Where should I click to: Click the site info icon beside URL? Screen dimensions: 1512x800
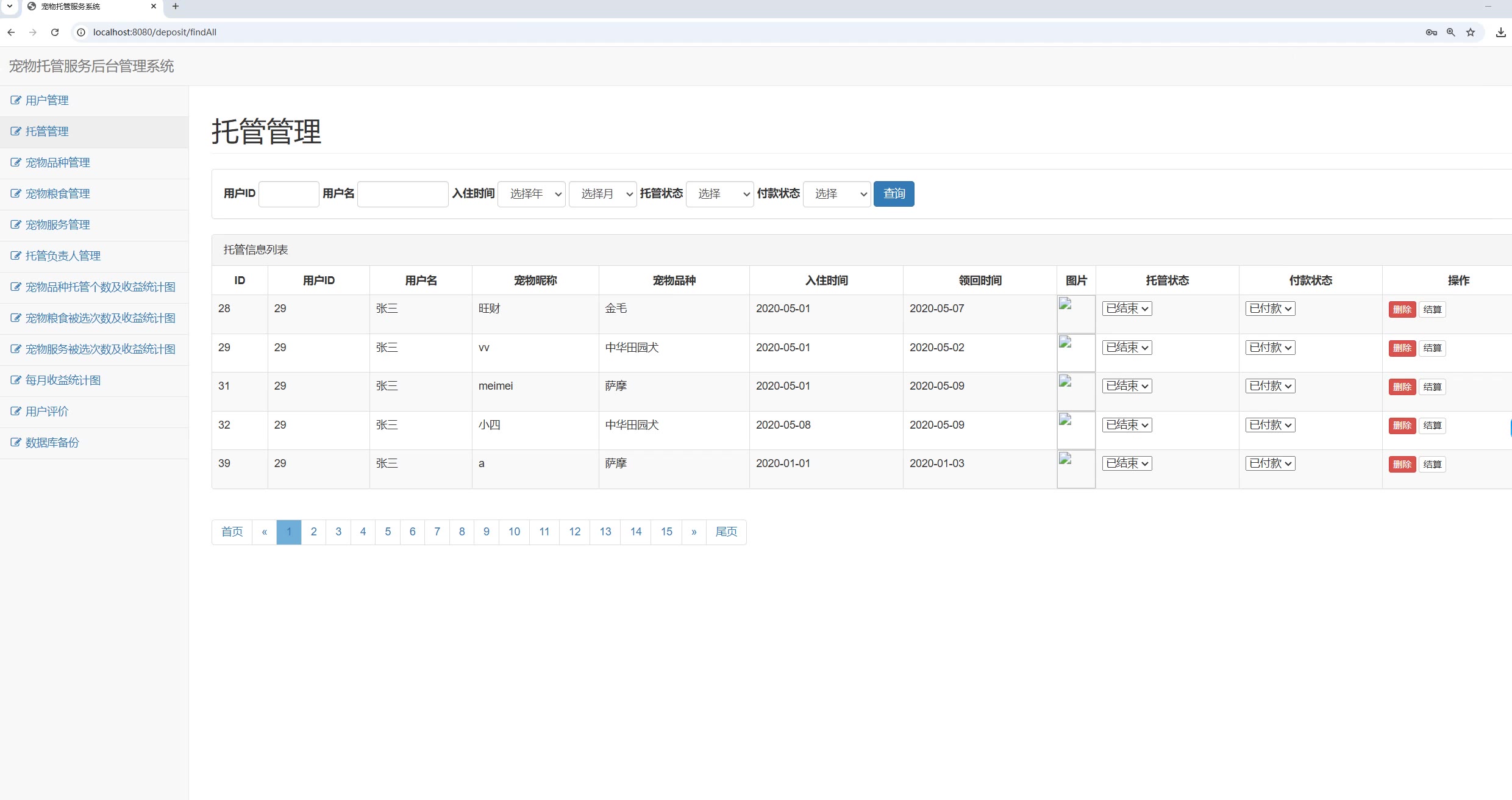point(81,32)
